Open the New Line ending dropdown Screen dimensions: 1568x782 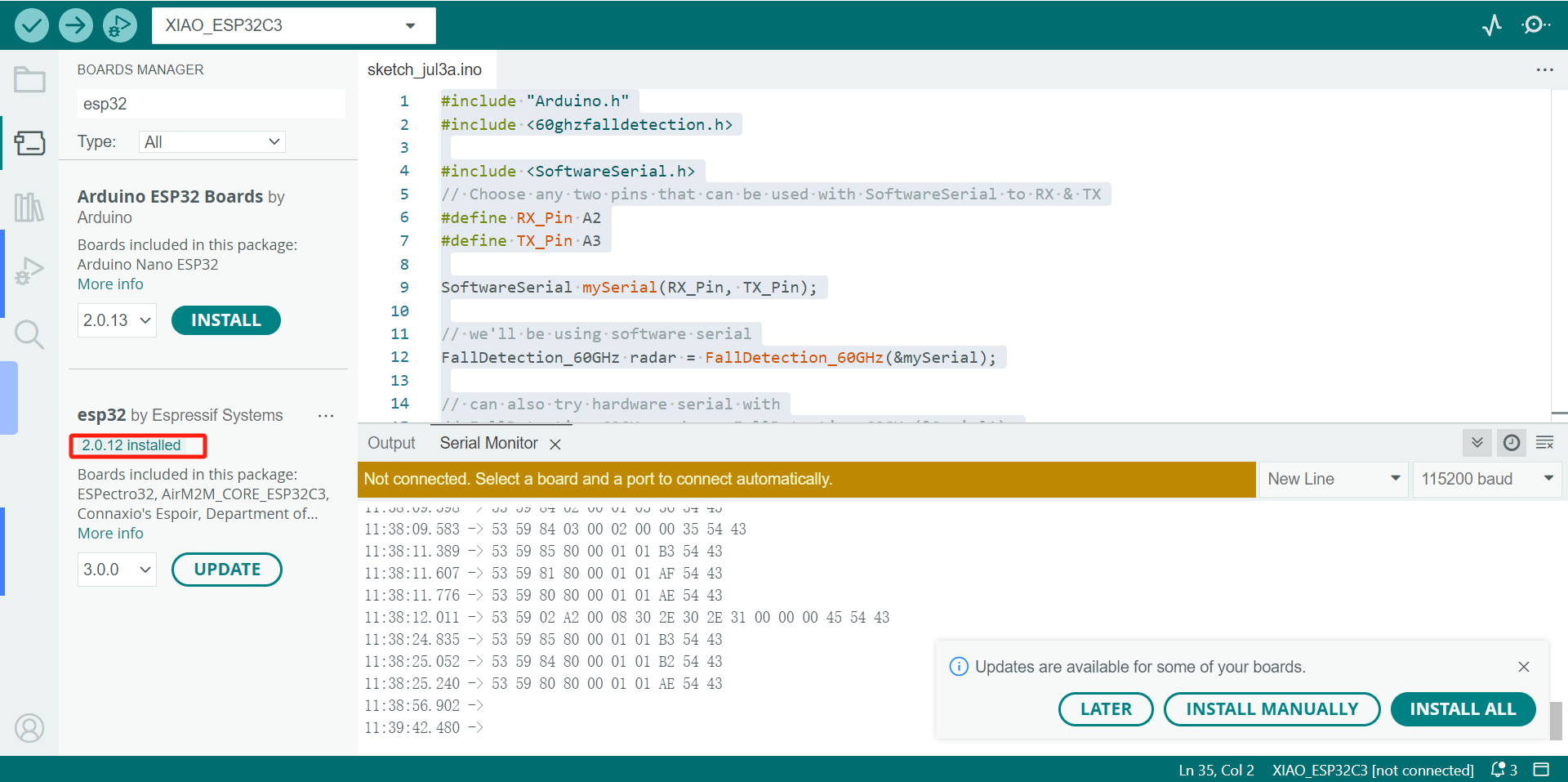[1334, 479]
